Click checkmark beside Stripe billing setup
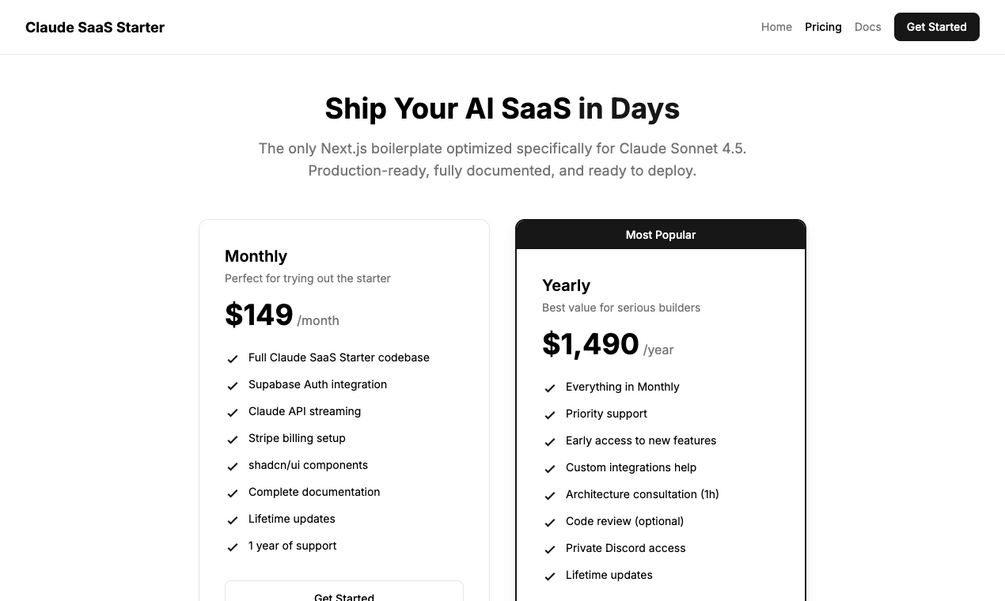The height and width of the screenshot is (601, 1005). tap(232, 440)
